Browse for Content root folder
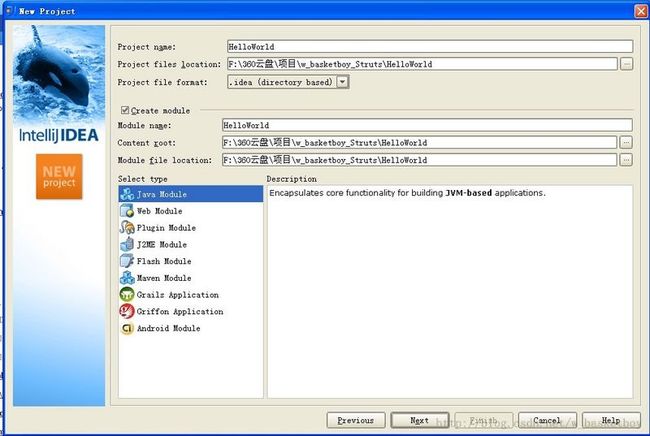 (626, 142)
